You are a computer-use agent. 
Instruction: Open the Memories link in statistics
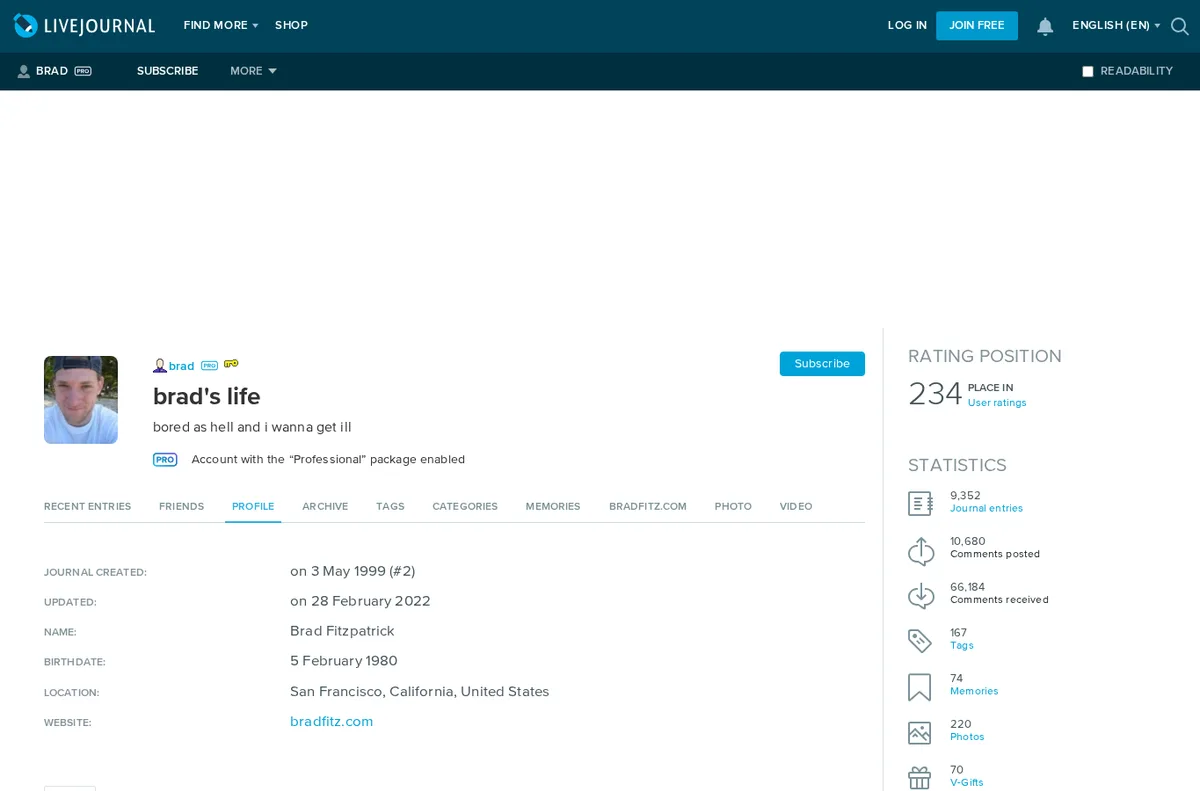[974, 692]
